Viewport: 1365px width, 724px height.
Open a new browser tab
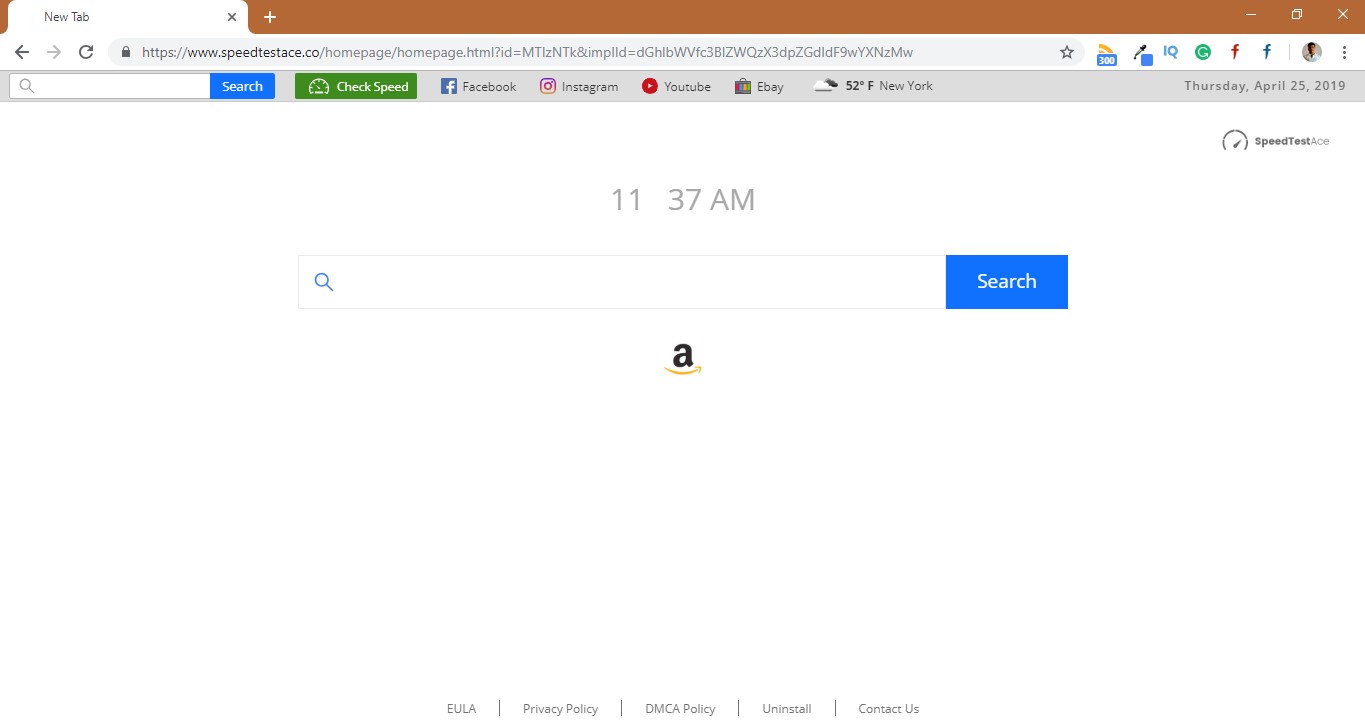click(x=269, y=16)
